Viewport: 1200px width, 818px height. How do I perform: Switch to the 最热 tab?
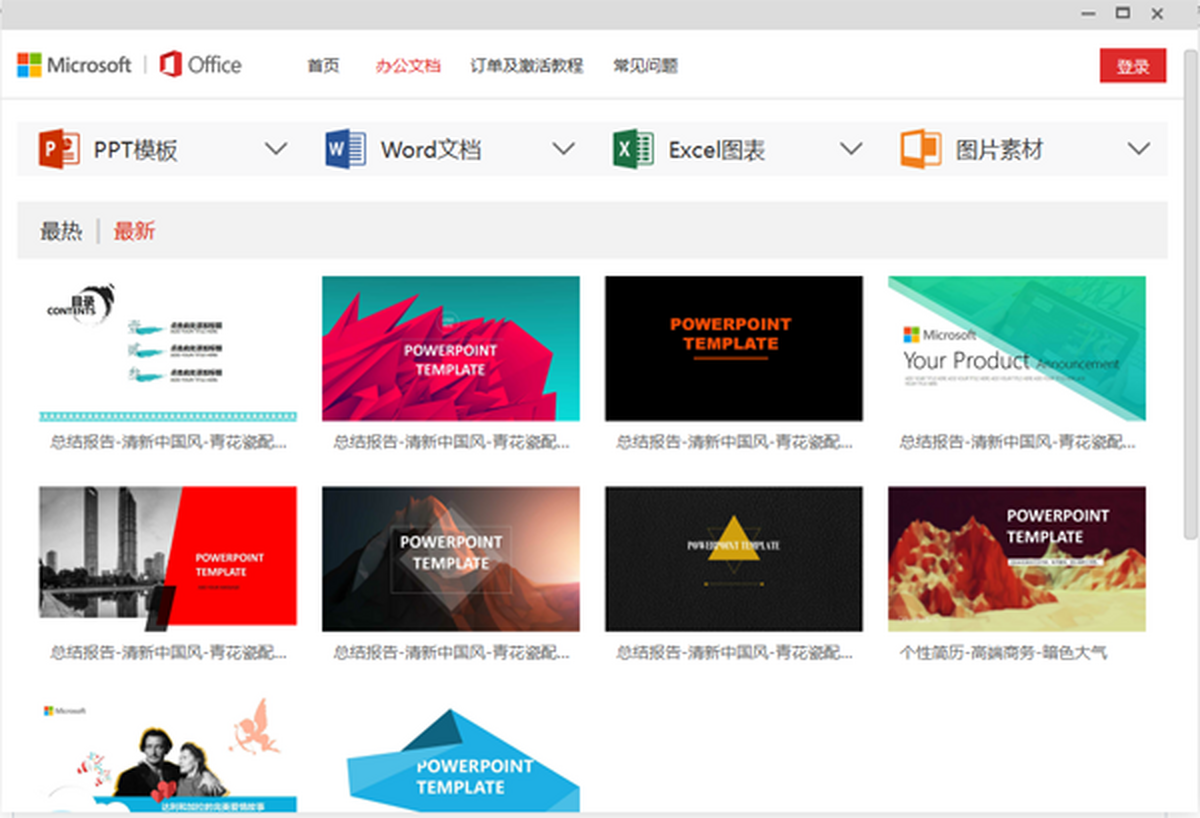coord(63,229)
